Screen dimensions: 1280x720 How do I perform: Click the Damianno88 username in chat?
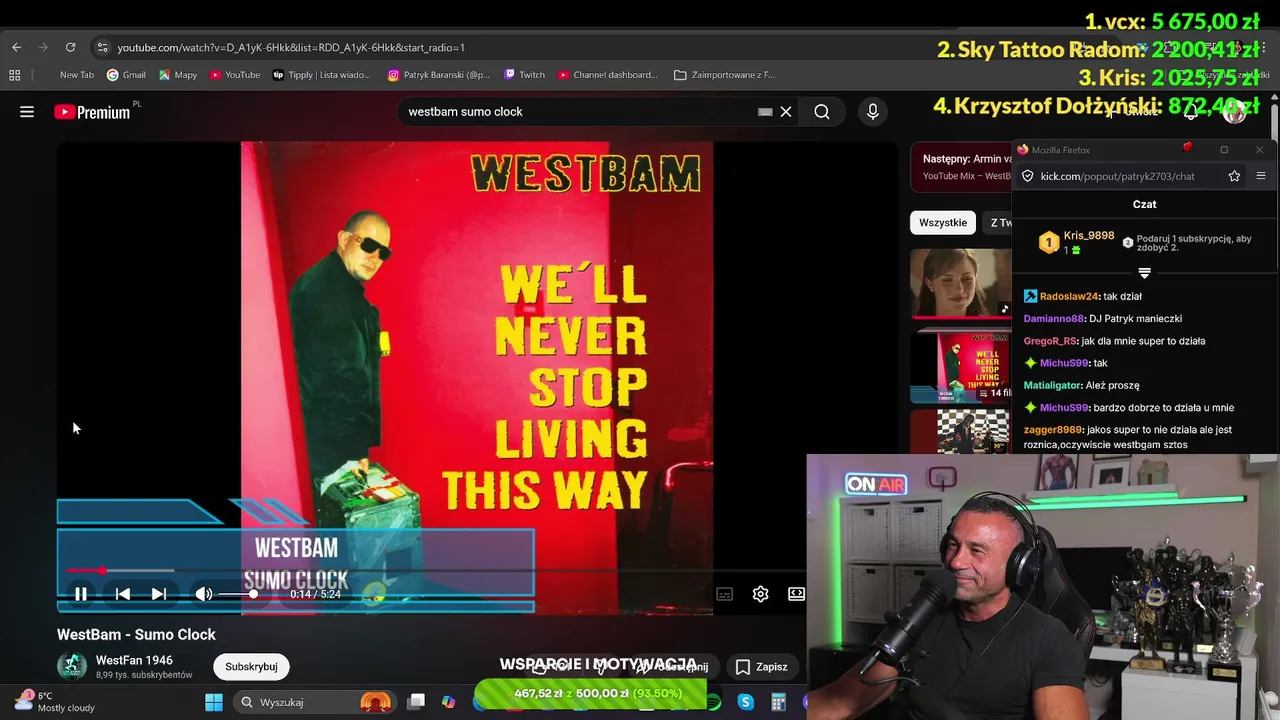coord(1054,319)
